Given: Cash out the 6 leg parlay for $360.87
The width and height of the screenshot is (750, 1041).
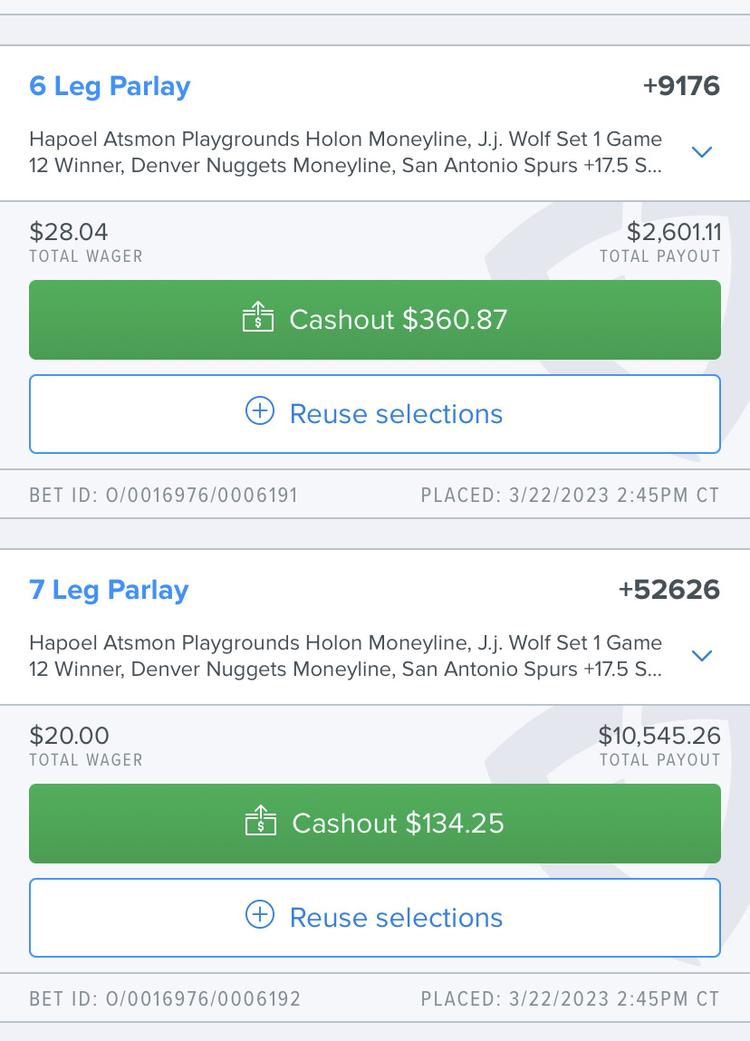Looking at the screenshot, I should tap(375, 320).
